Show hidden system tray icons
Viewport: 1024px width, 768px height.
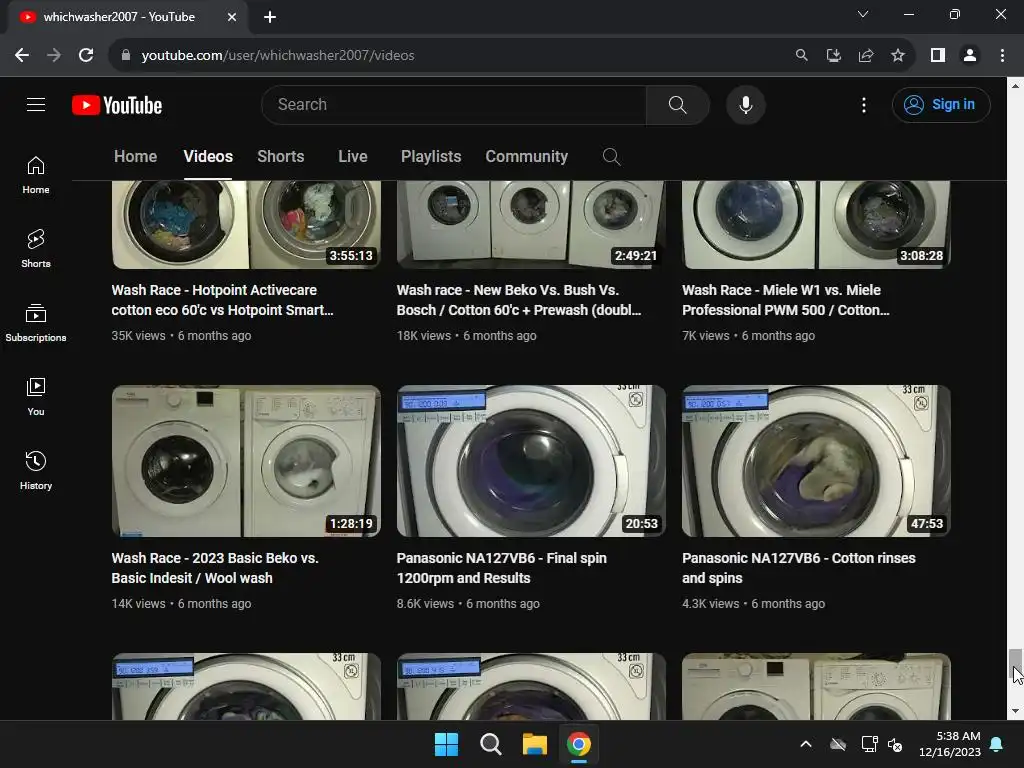pyautogui.click(x=806, y=744)
